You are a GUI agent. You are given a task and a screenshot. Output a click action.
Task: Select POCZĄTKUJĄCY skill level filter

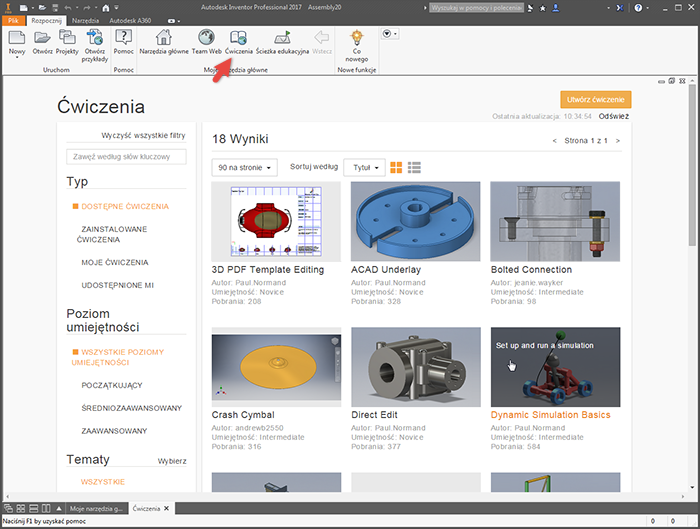112,385
